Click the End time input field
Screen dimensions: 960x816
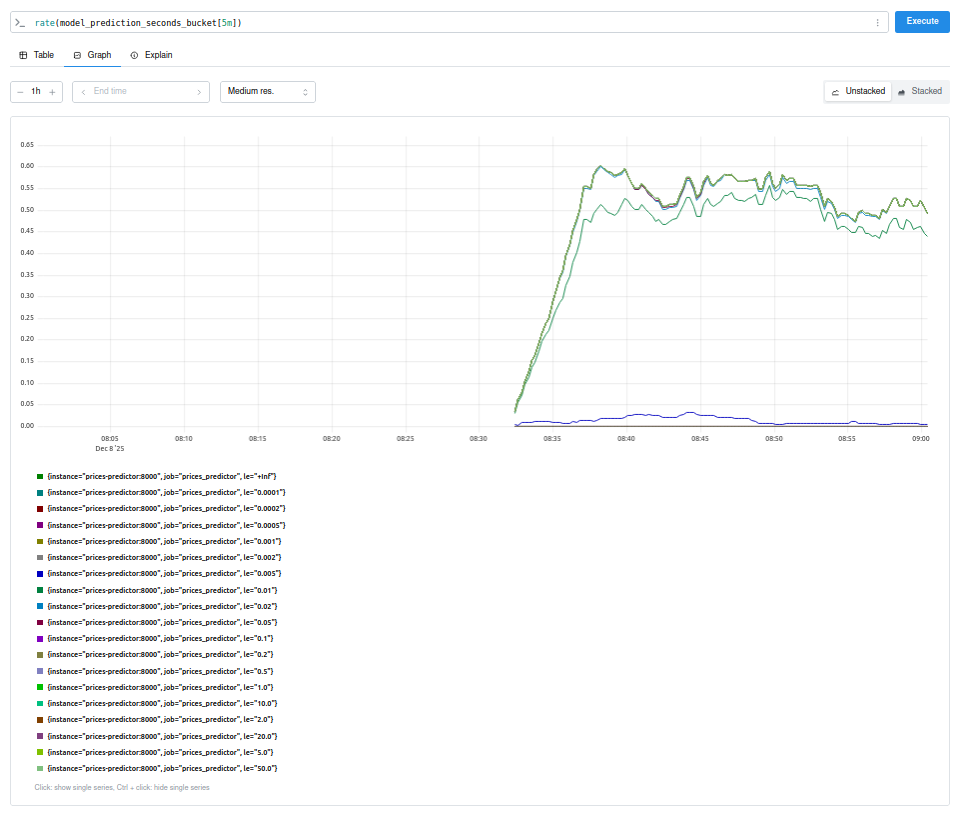pos(140,91)
